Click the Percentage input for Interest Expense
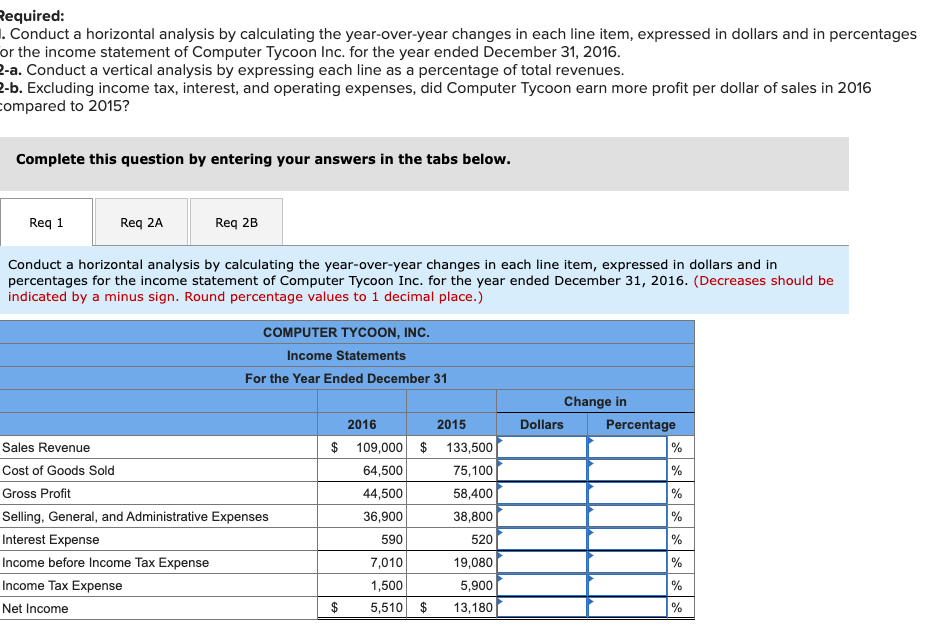936x631 pixels. [628, 539]
